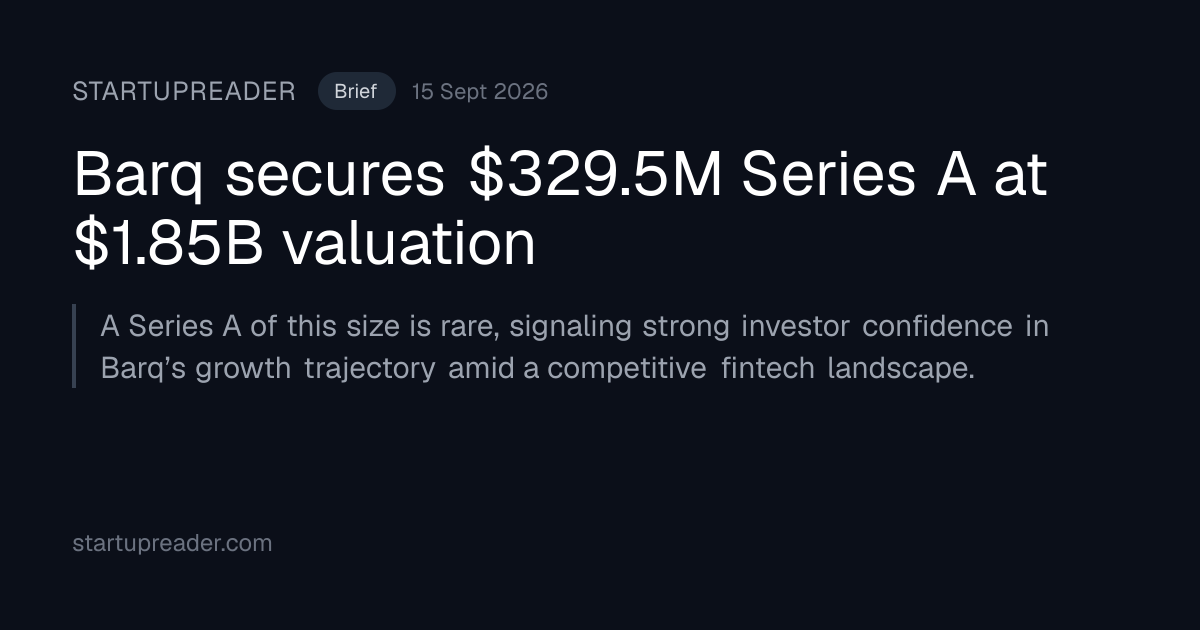The width and height of the screenshot is (1200, 630).
Task: Click the startupreader.com footer link
Action: [172, 544]
